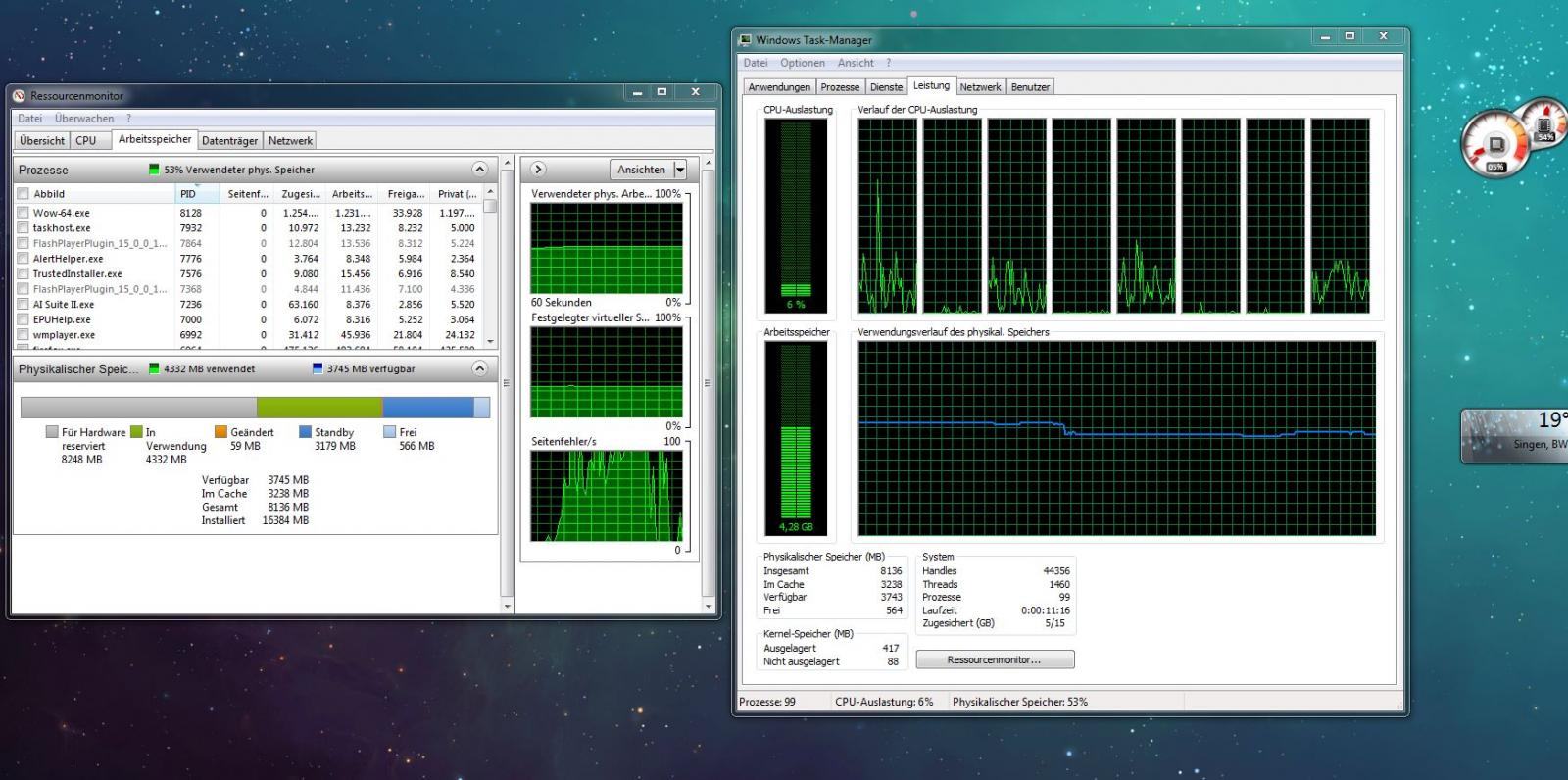The image size is (1568, 780).
Task: Click the Ansichten button
Action: tap(641, 170)
